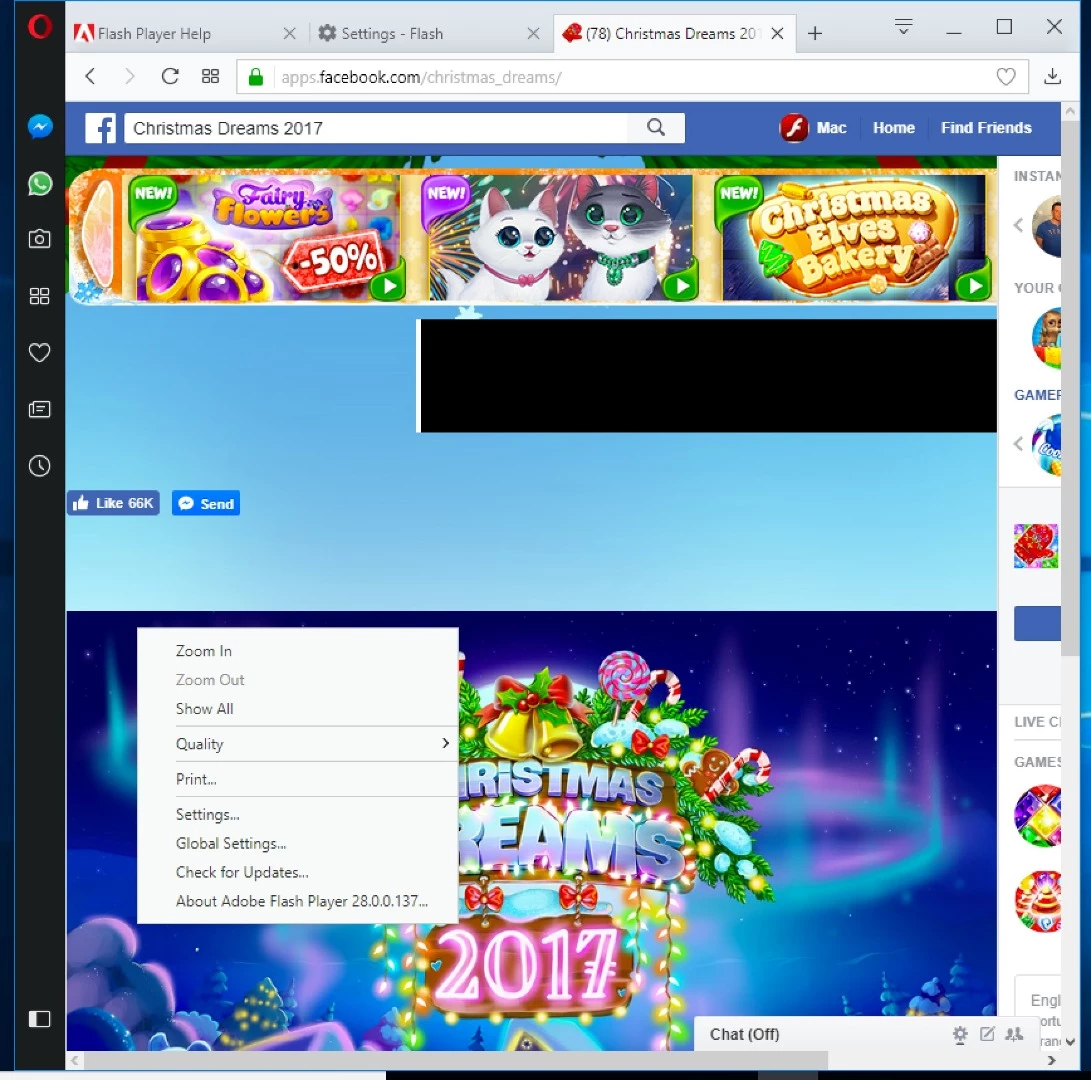This screenshot has height=1080, width=1091.
Task: Open the downloads arrow icon
Action: coord(1052,76)
